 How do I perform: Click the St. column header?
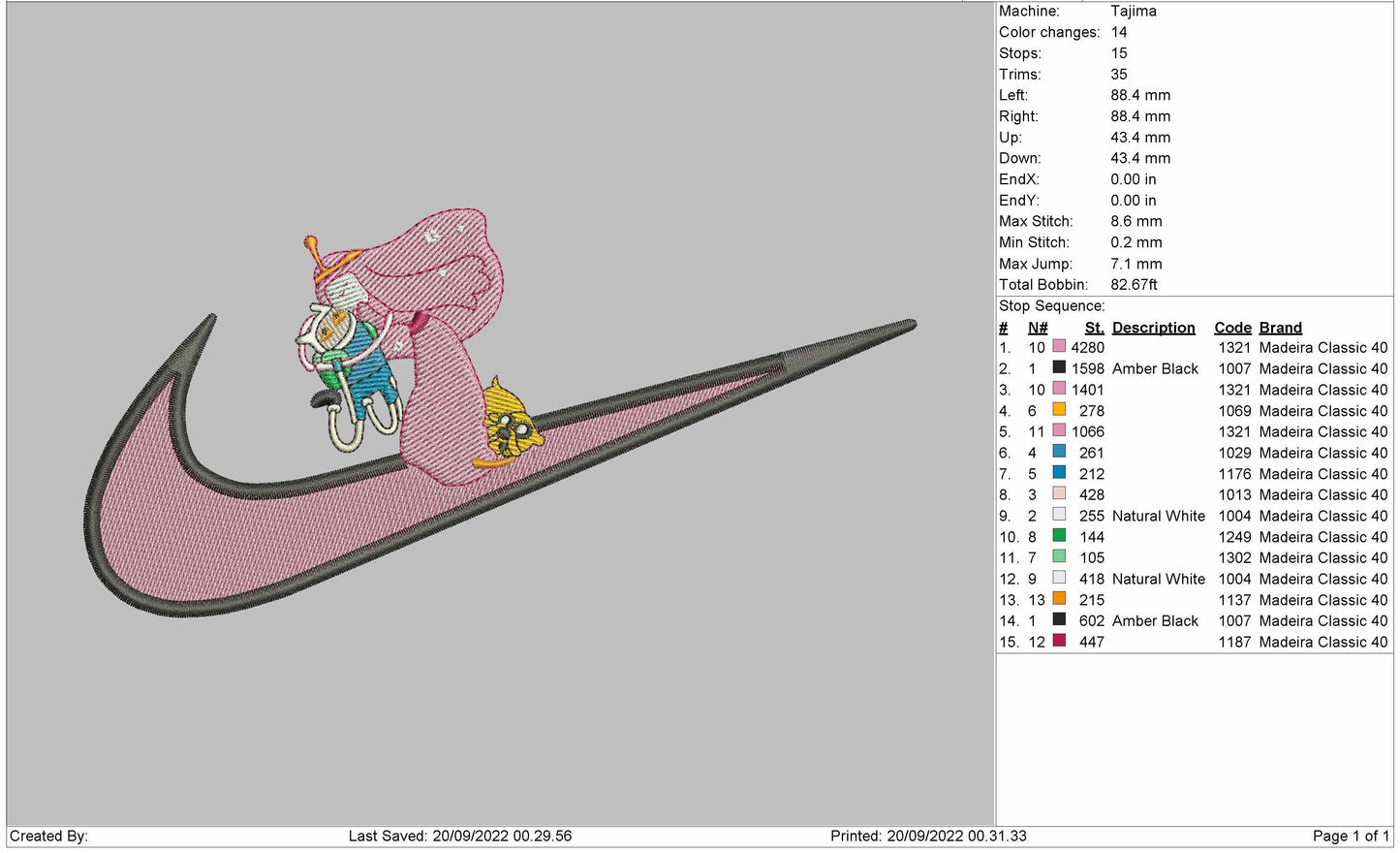click(1094, 328)
